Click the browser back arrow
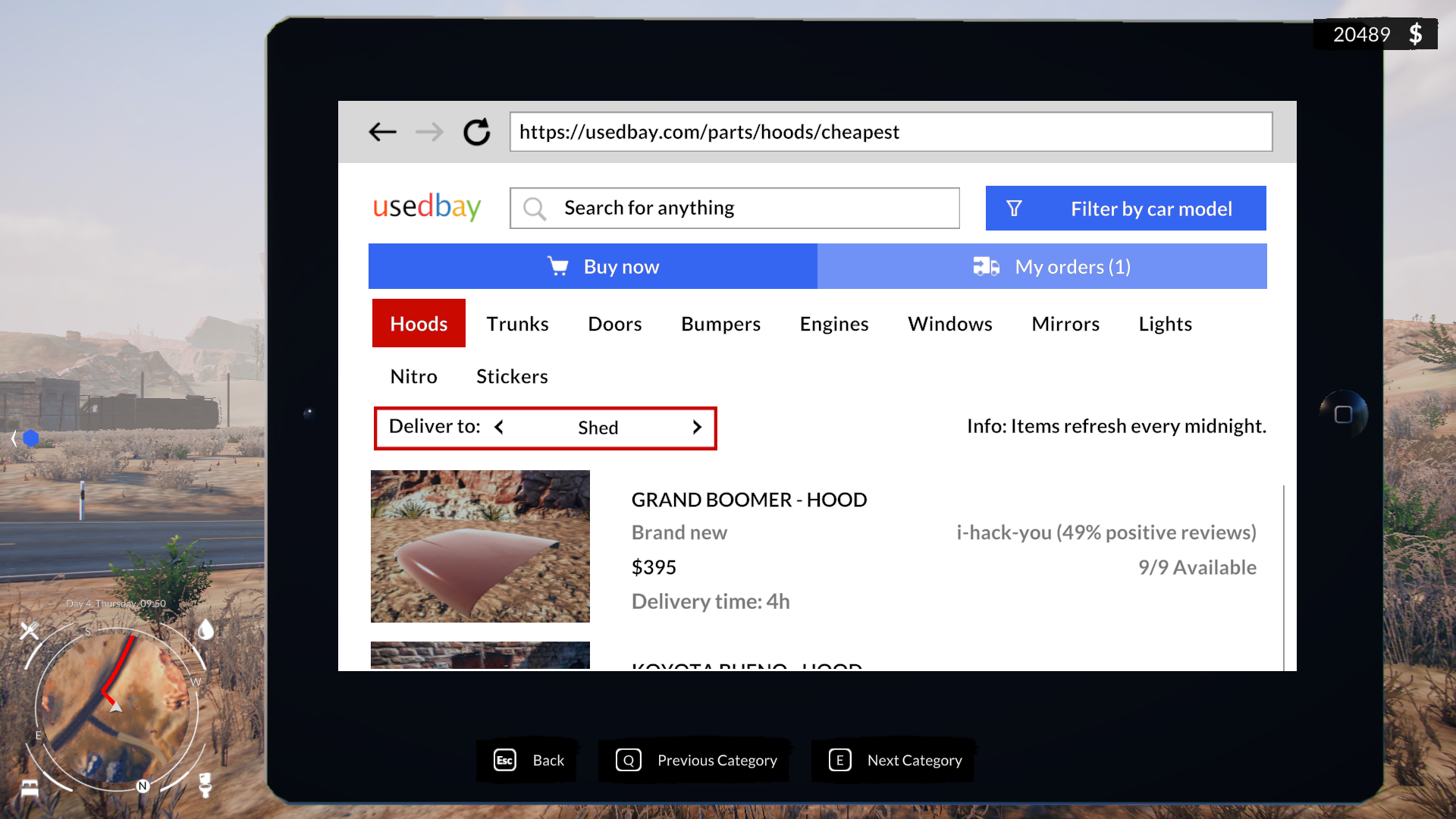This screenshot has height=819, width=1456. tap(382, 132)
